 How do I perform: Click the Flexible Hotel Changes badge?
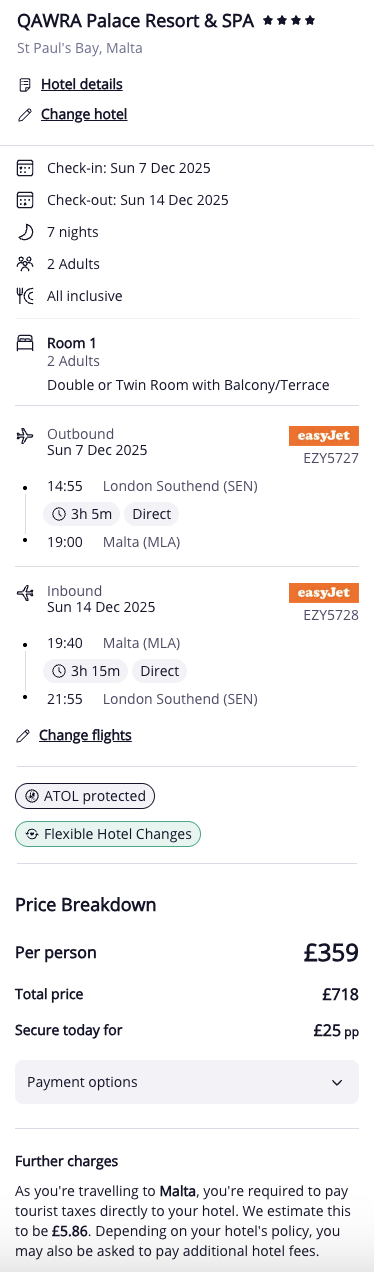108,834
